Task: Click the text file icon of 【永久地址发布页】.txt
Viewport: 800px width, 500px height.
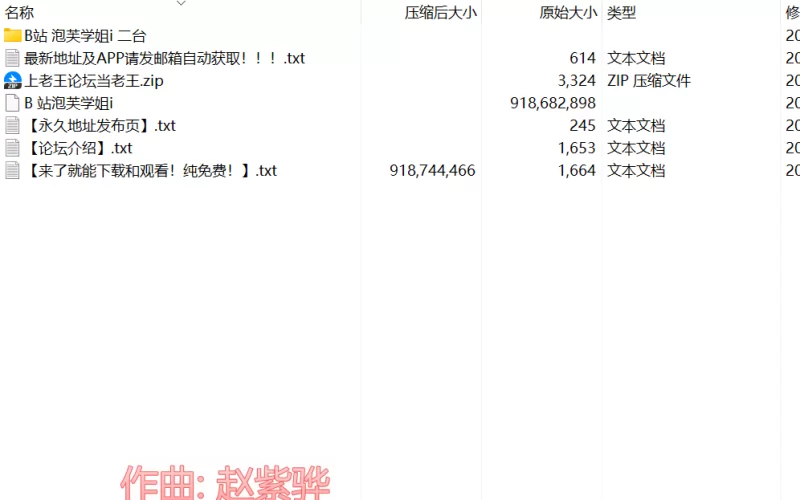Action: 12,126
